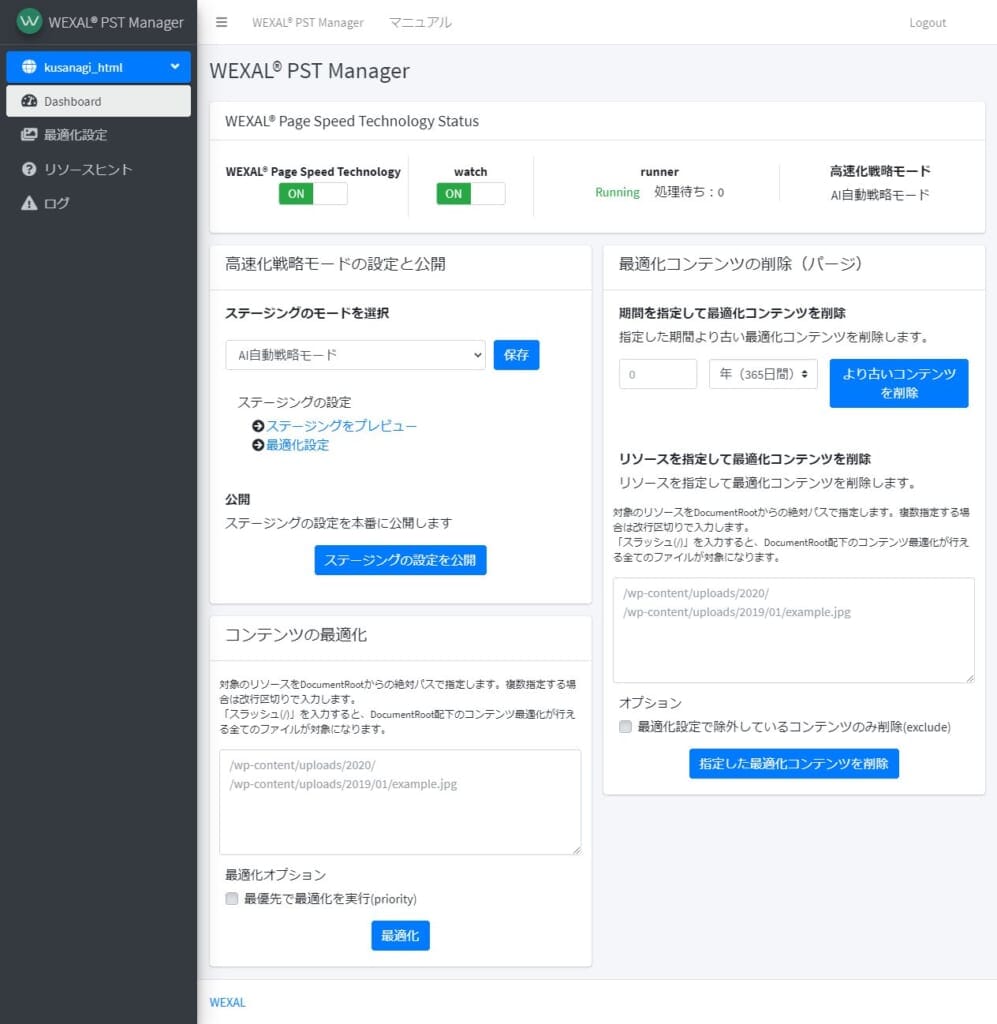Screen dimensions: 997x1024
Task: Click the 処理待ち：0 queue text
Action: pos(689,192)
